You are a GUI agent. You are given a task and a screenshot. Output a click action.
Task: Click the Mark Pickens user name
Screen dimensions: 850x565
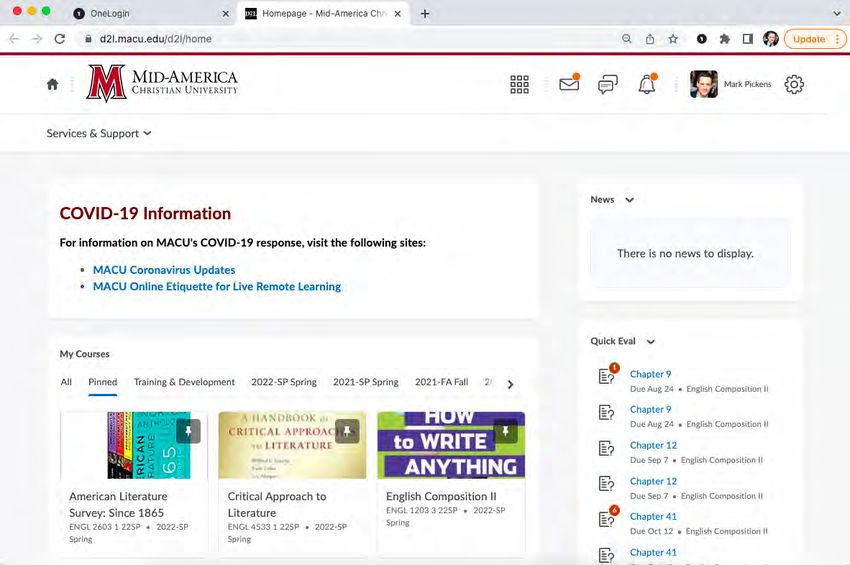tap(748, 84)
